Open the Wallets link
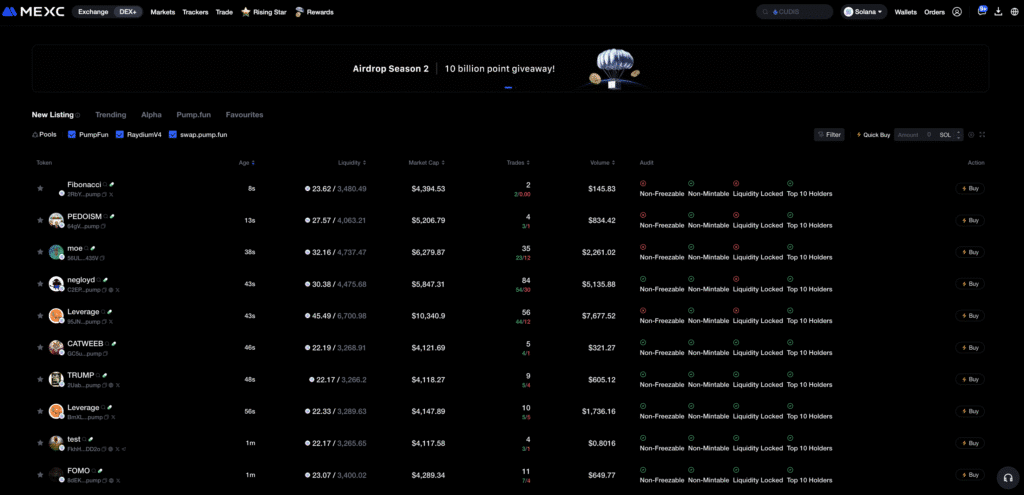This screenshot has width=1024, height=495. coord(906,12)
